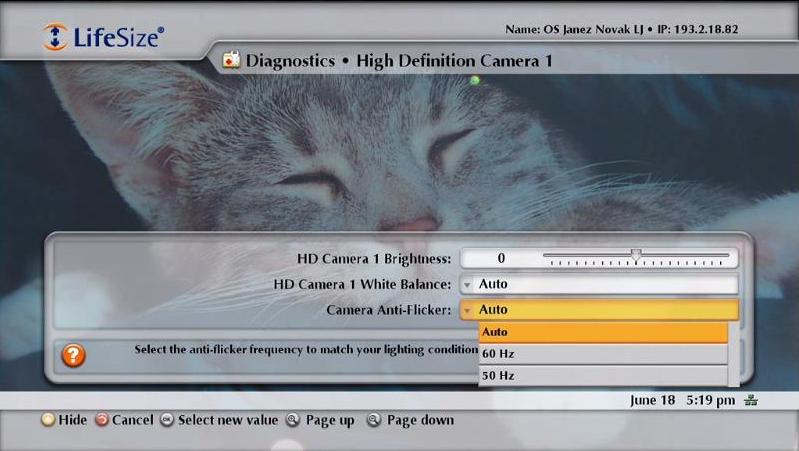Collapse the Camera Anti-Flicker dropdown
The image size is (799, 451).
coord(599,309)
